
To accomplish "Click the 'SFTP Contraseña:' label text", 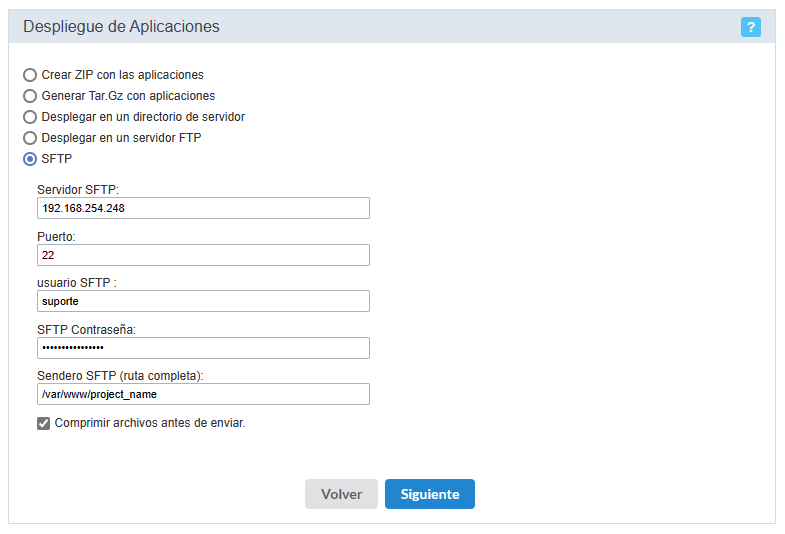I will pos(86,330).
